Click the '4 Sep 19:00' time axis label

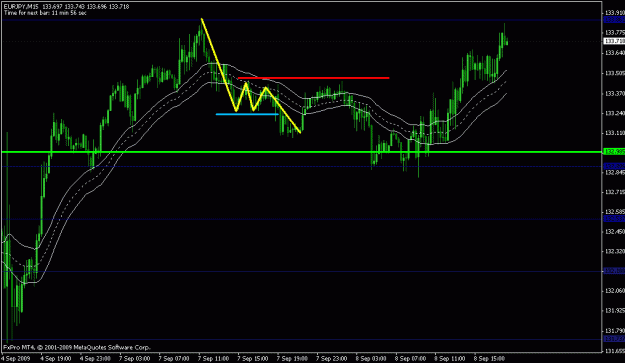[x=55, y=358]
